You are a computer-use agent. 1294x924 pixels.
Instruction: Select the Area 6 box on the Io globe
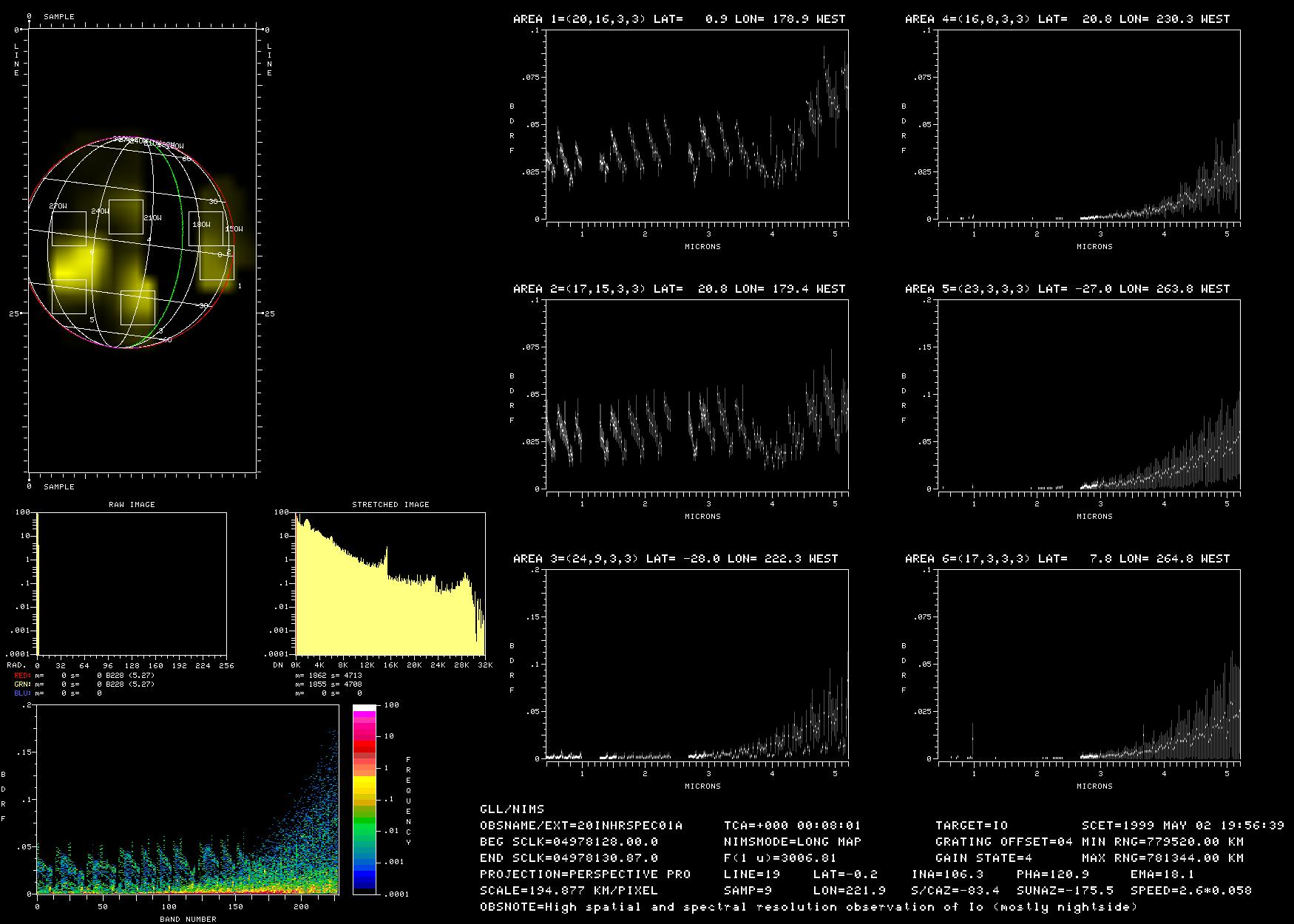[x=69, y=228]
